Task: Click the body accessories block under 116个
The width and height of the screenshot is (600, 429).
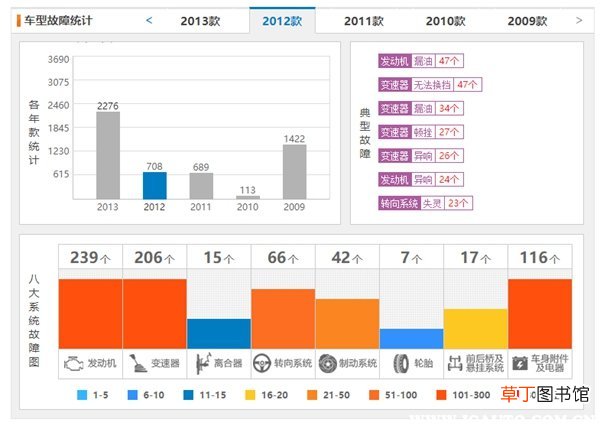Action: (540, 314)
